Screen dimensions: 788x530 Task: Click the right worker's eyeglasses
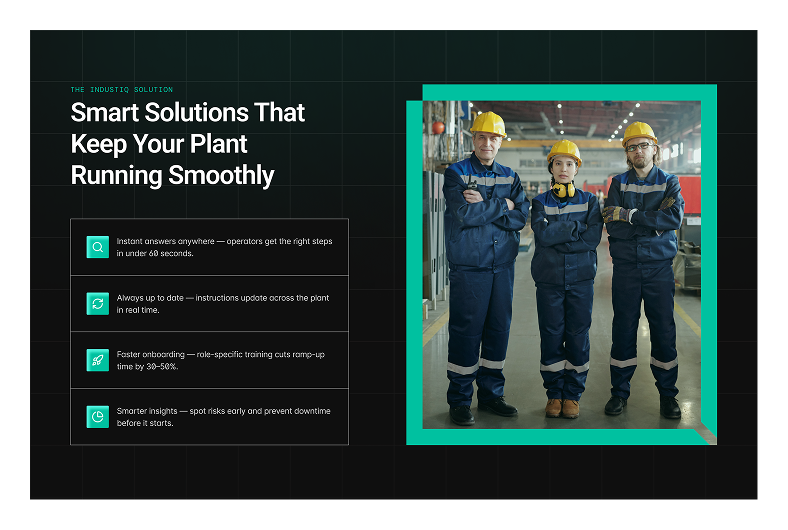point(639,147)
